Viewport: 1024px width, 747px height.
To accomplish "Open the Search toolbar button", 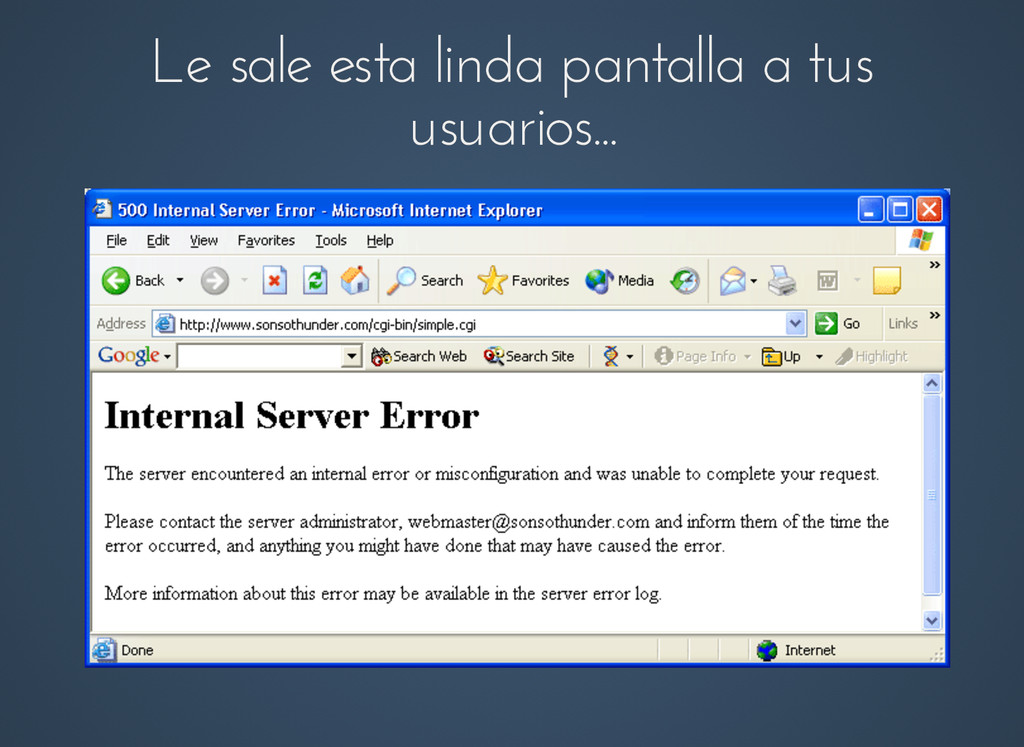I will coord(425,281).
